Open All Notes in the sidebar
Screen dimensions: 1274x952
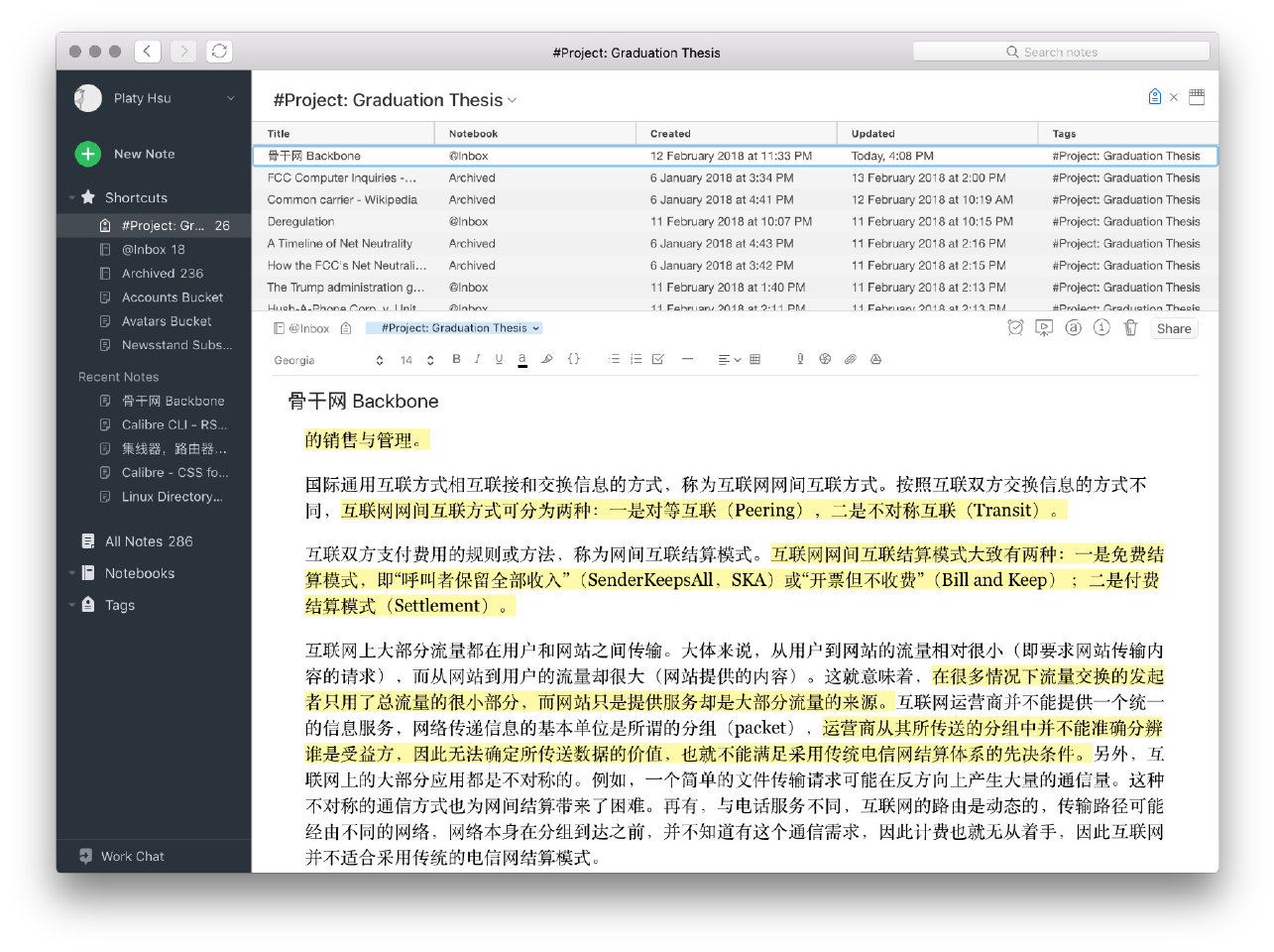tap(149, 541)
